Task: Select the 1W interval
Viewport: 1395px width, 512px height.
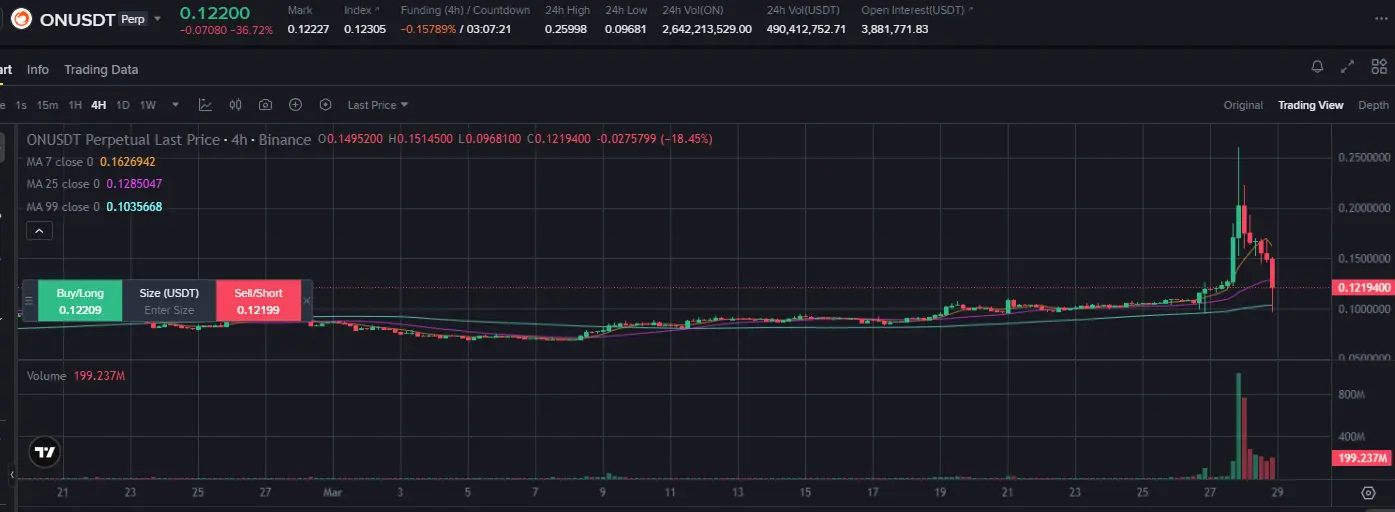Action: [x=148, y=105]
